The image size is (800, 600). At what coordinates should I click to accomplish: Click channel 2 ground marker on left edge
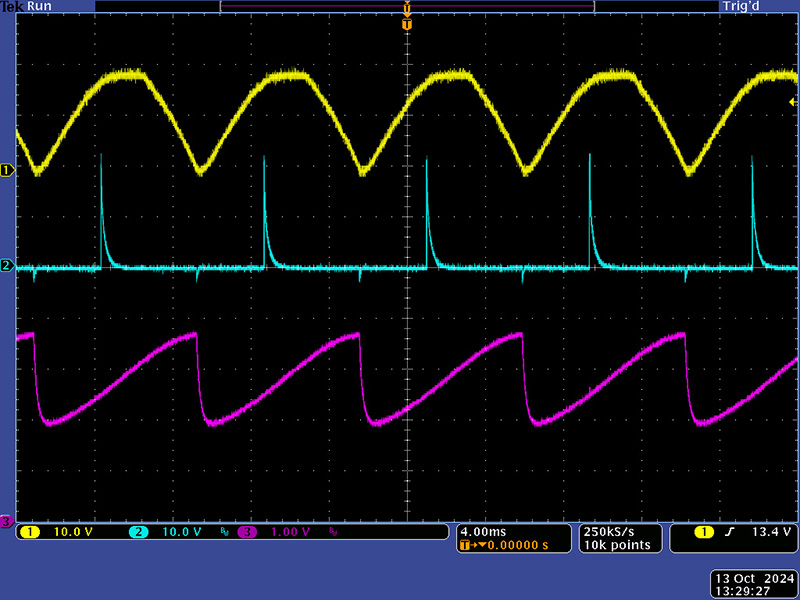pos(6,265)
